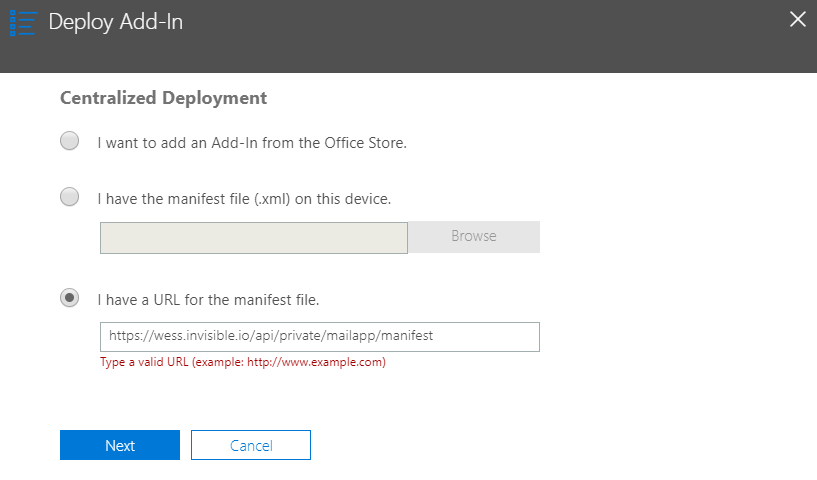Click the red 'Type a valid URL' error message
The width and height of the screenshot is (817, 480).
click(x=243, y=362)
